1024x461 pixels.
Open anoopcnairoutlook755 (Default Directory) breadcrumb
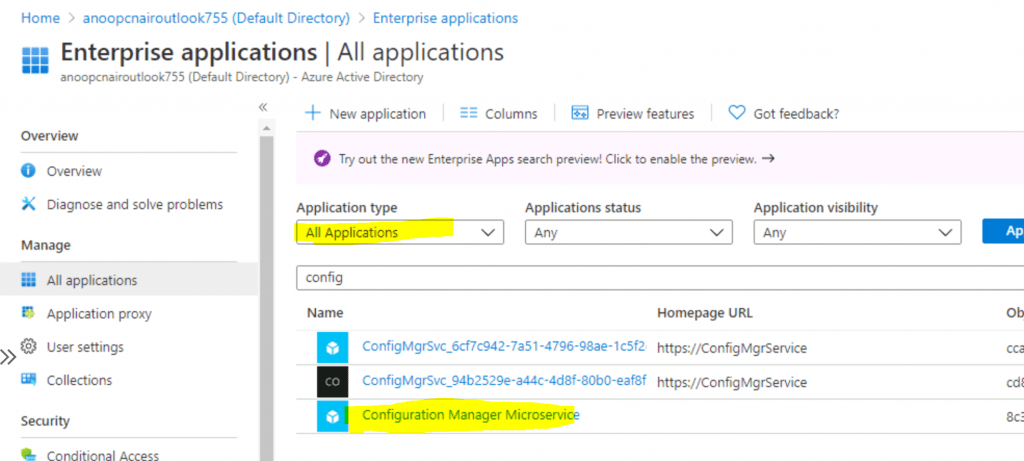[216, 18]
